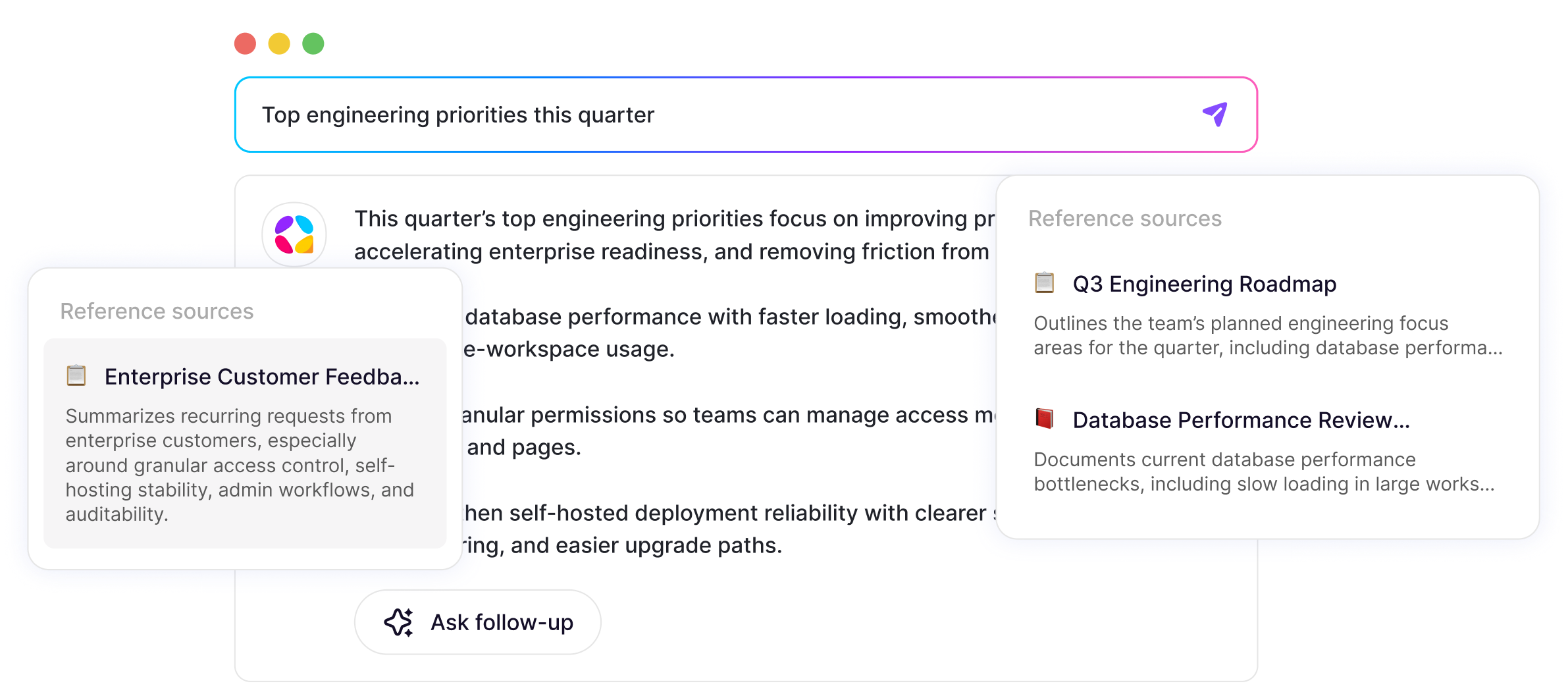Click the clipboard icon beside Q3 Engineering Roadmap
1568x698 pixels.
[1045, 283]
